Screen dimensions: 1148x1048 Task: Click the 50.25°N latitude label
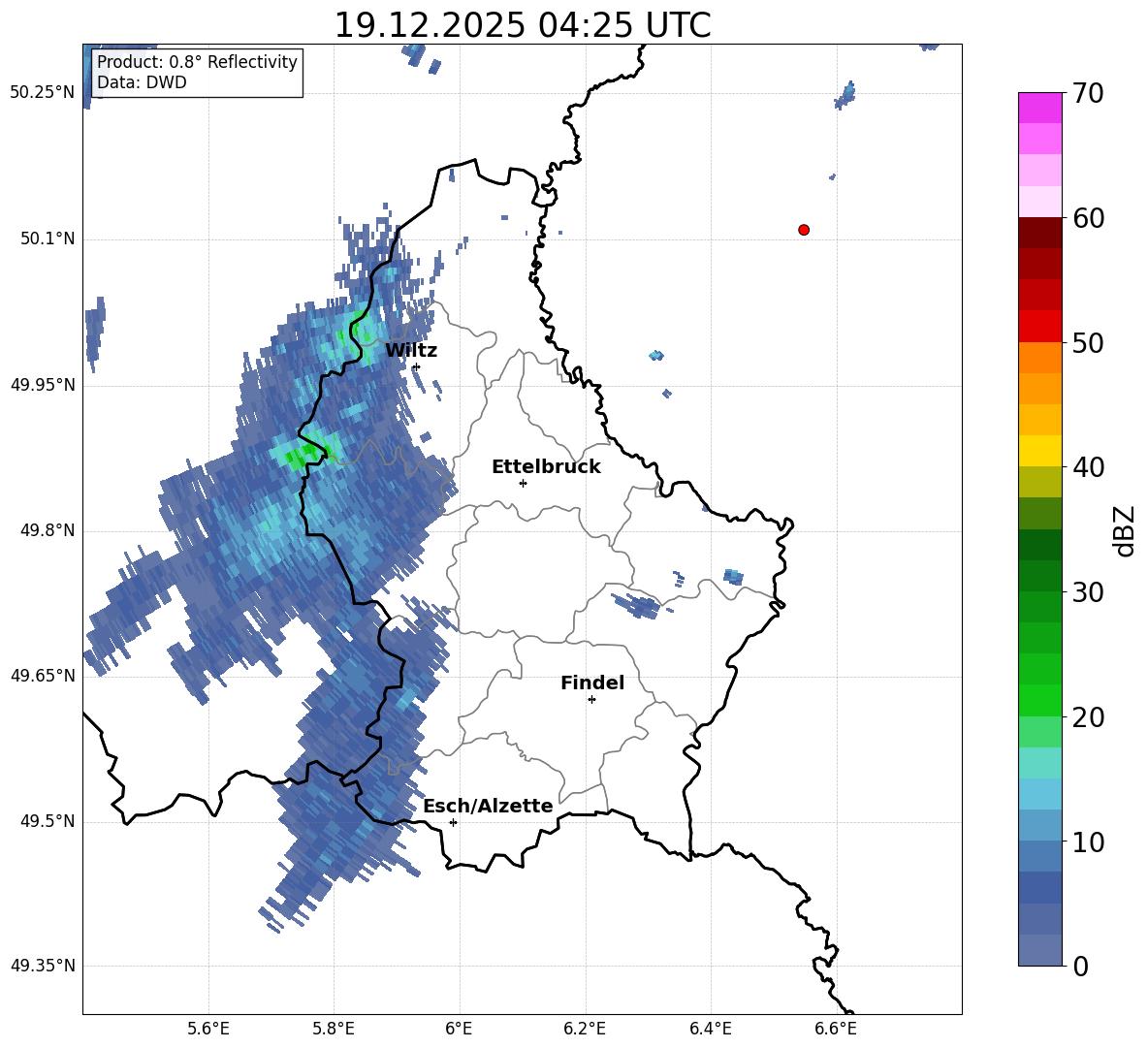(x=43, y=93)
